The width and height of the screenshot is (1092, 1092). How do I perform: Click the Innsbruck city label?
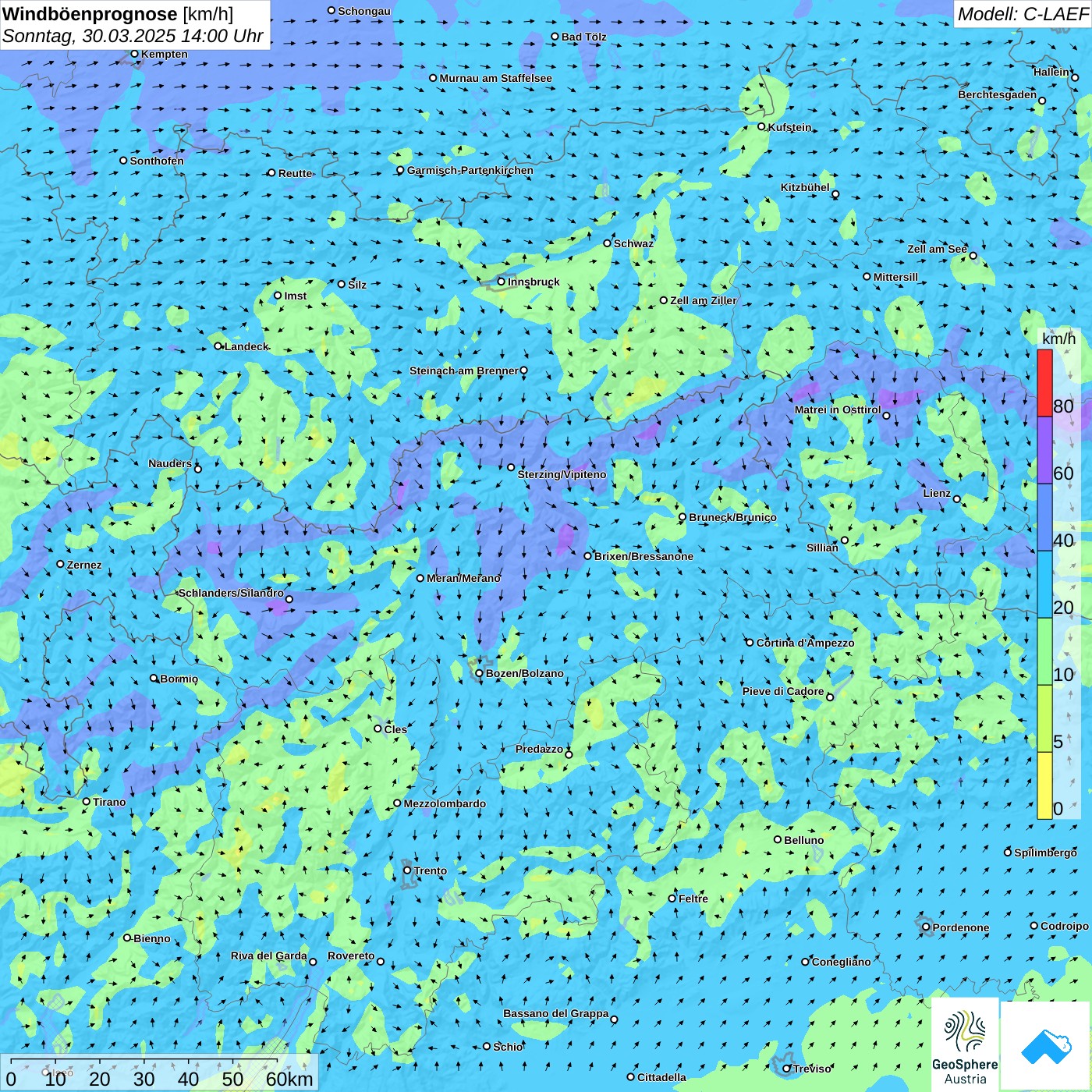[x=534, y=282]
